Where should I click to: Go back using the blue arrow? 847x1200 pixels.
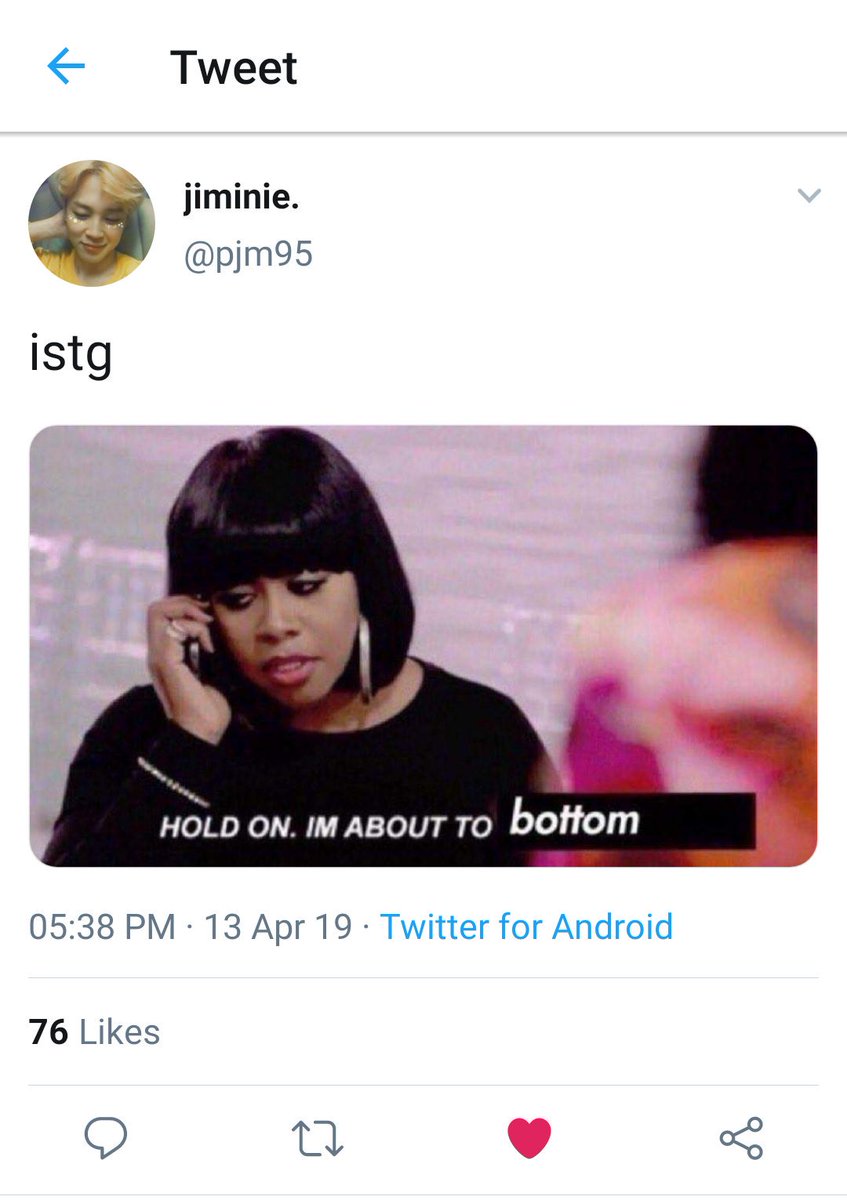[66, 68]
